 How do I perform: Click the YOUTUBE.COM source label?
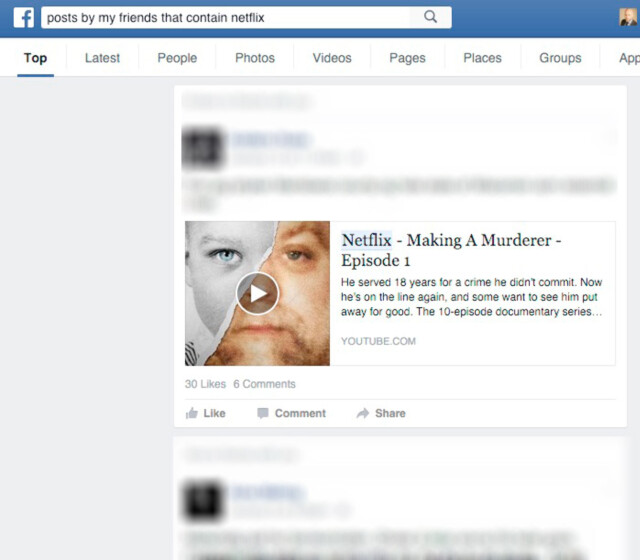[x=378, y=341]
